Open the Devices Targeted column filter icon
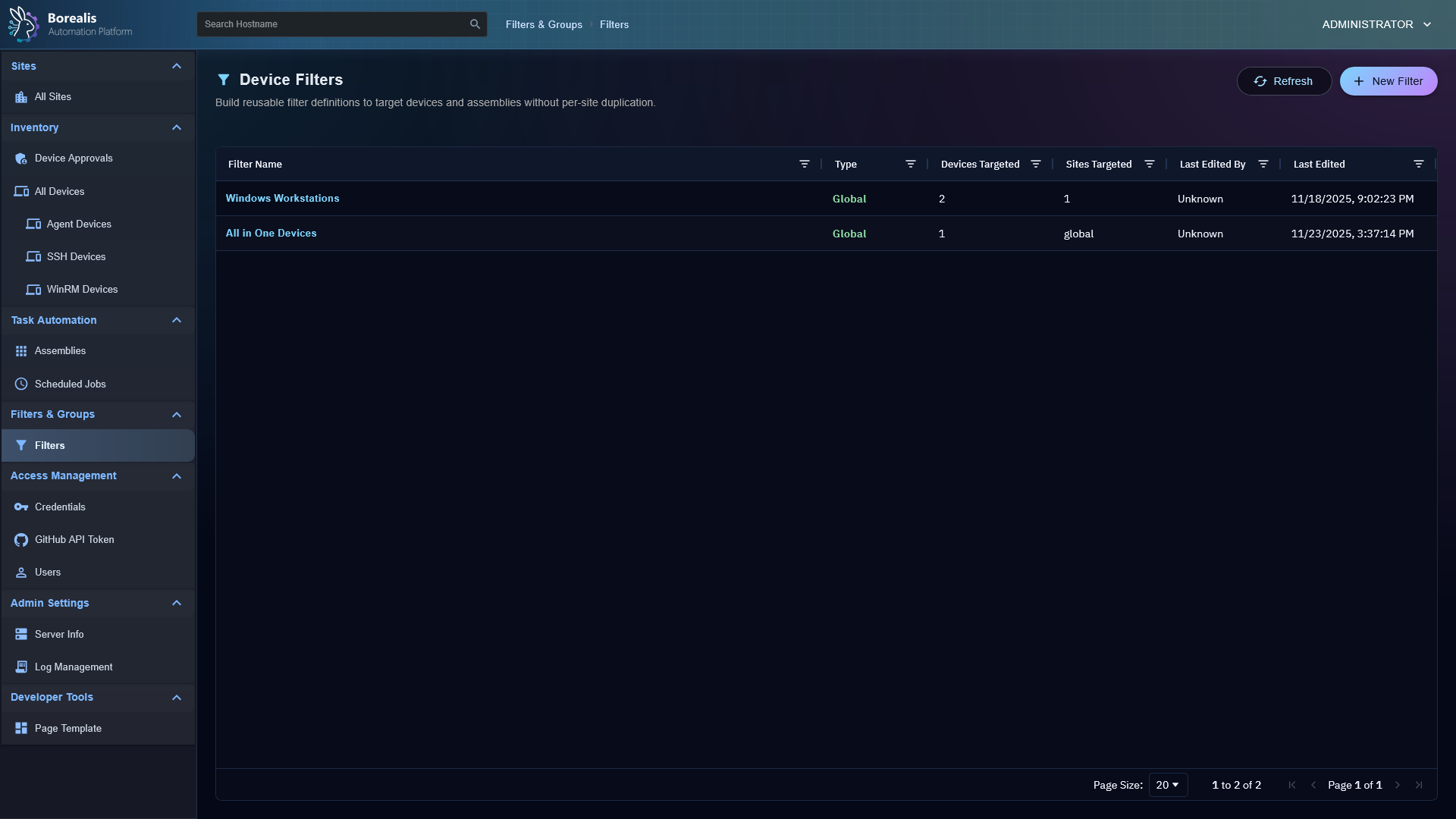This screenshot has width=1456, height=819. [x=1035, y=164]
